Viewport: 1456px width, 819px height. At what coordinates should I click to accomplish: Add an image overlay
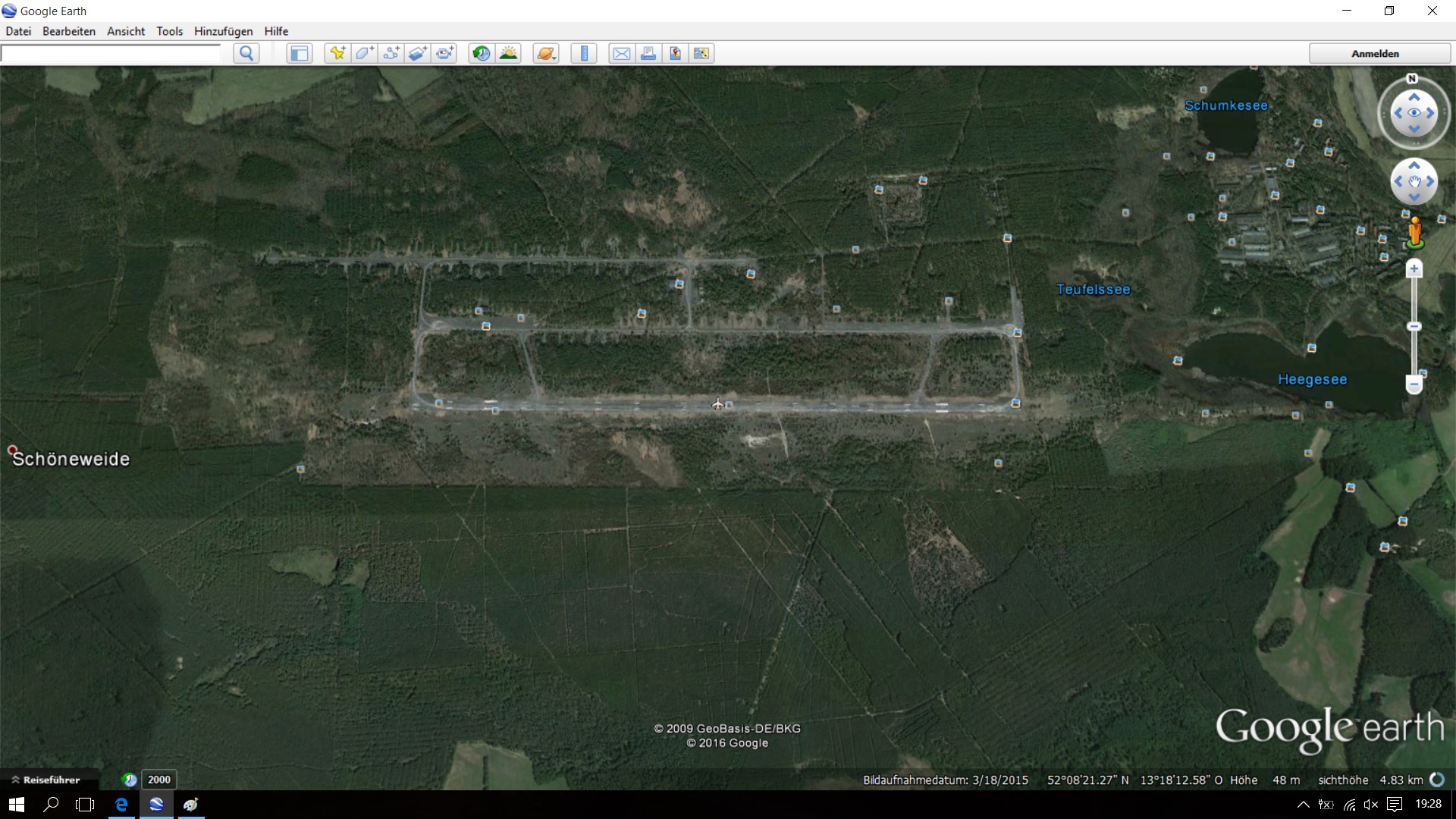(418, 53)
